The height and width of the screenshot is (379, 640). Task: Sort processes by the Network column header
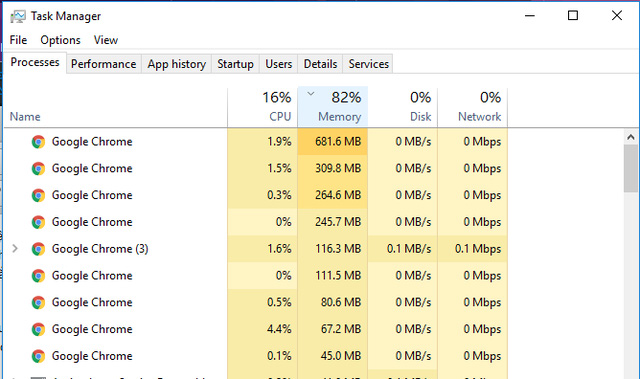(473, 107)
